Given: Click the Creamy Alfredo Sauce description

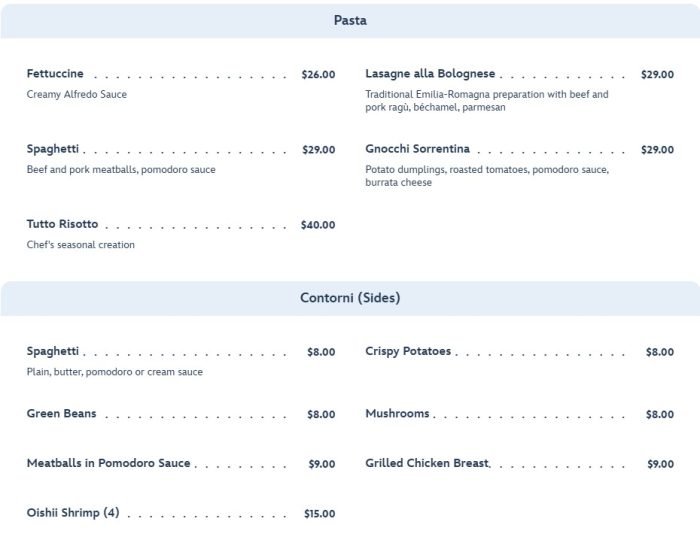Looking at the screenshot, I should click(x=77, y=95).
